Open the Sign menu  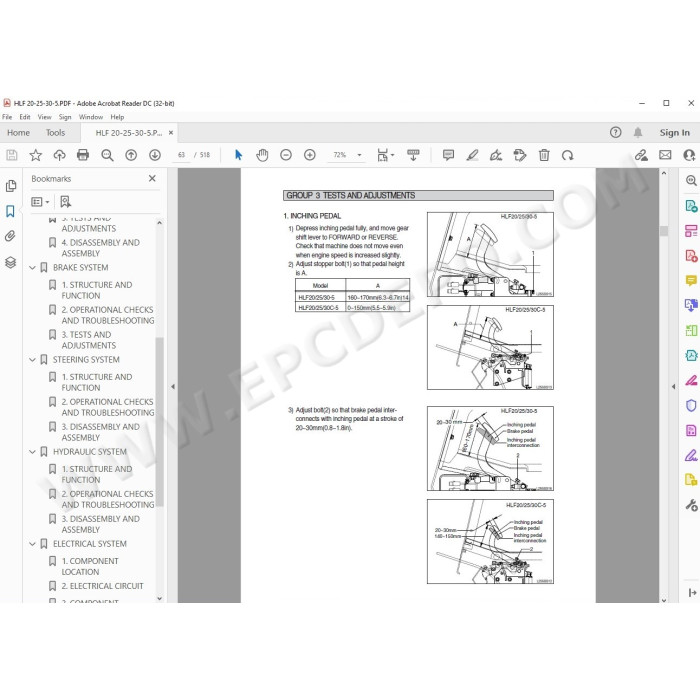tap(65, 117)
